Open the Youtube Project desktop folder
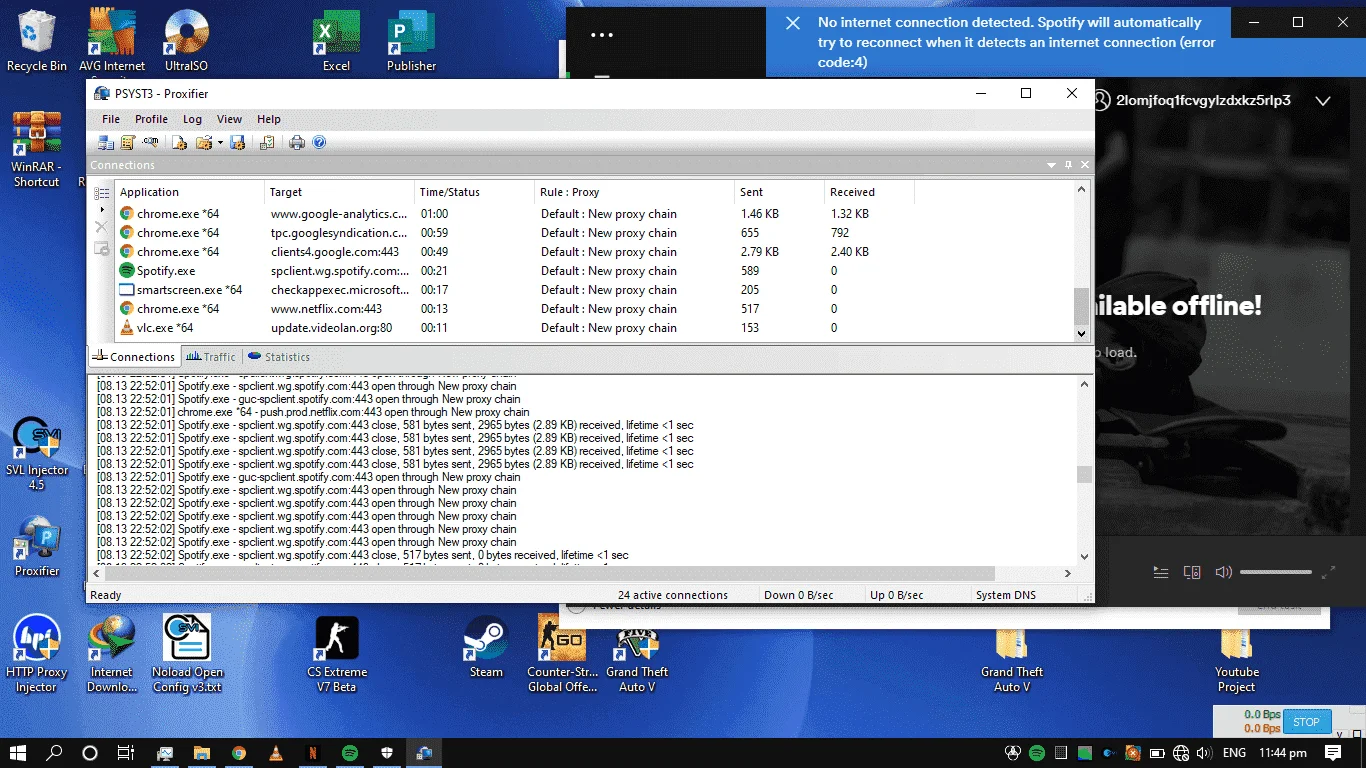 coord(1237,653)
